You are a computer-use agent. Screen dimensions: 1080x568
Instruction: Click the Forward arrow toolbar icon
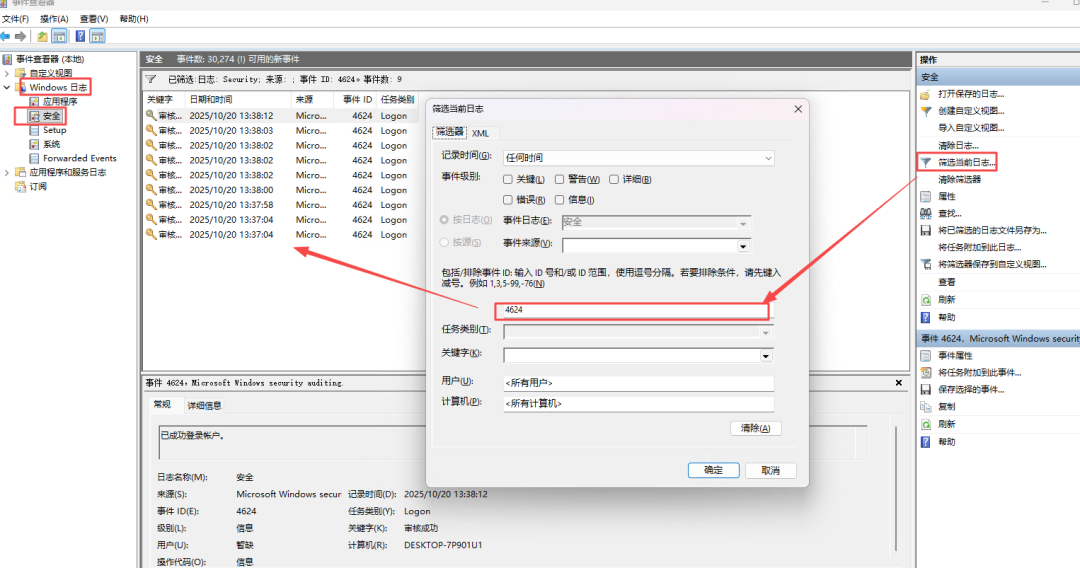pyautogui.click(x=21, y=36)
